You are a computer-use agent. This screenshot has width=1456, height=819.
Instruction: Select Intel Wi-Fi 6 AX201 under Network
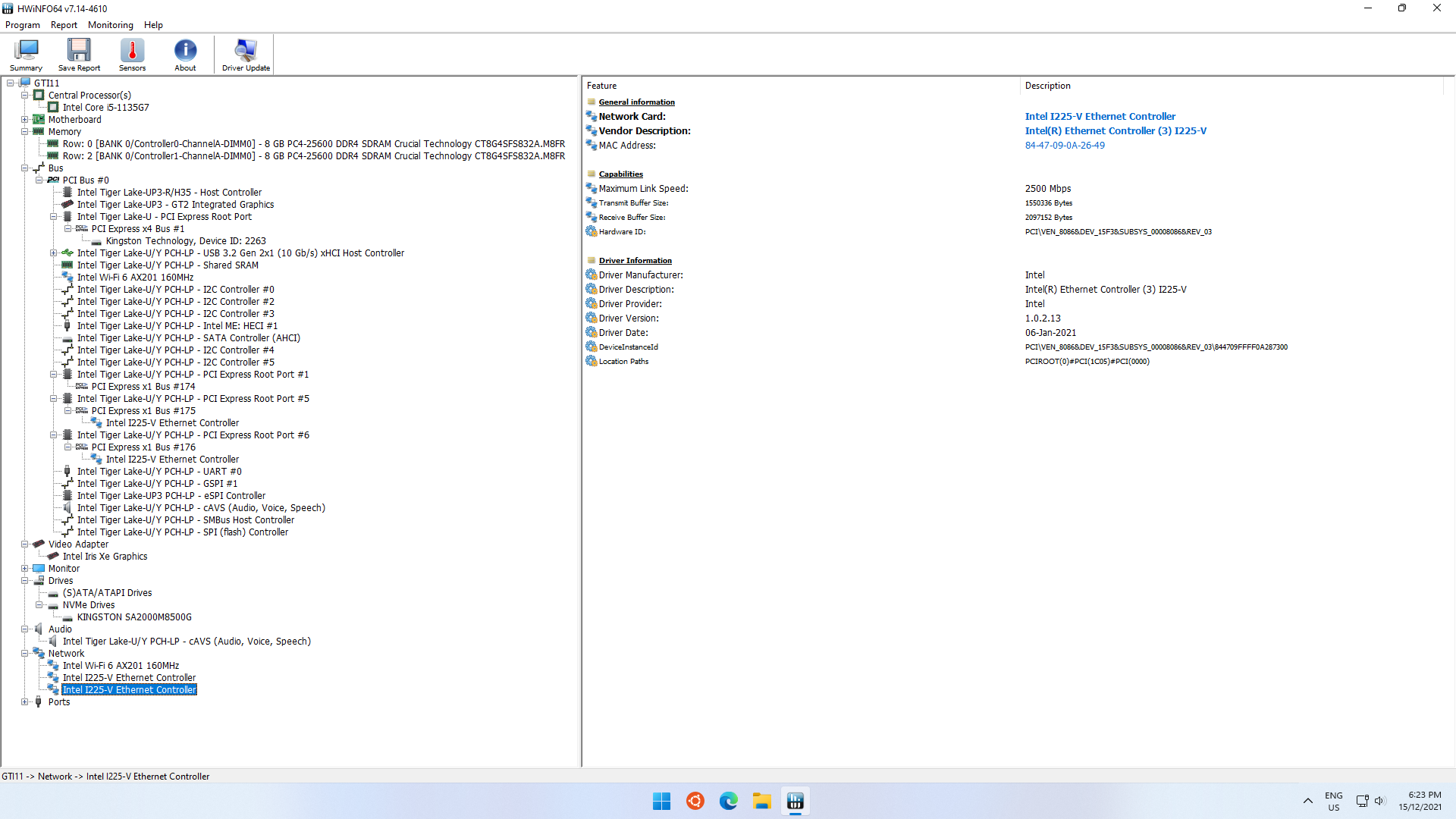pos(121,666)
